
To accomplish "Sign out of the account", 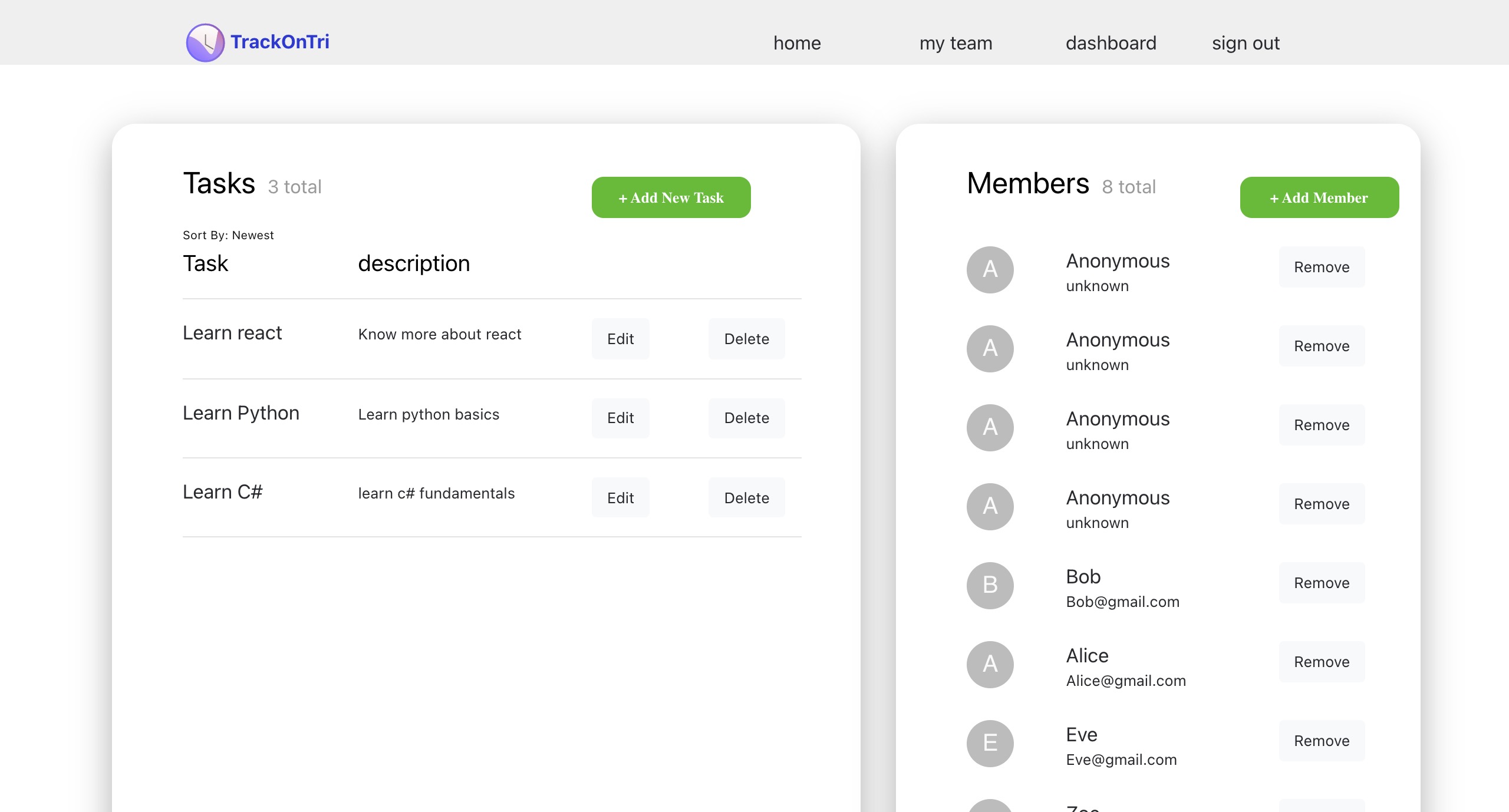I will pos(1246,43).
